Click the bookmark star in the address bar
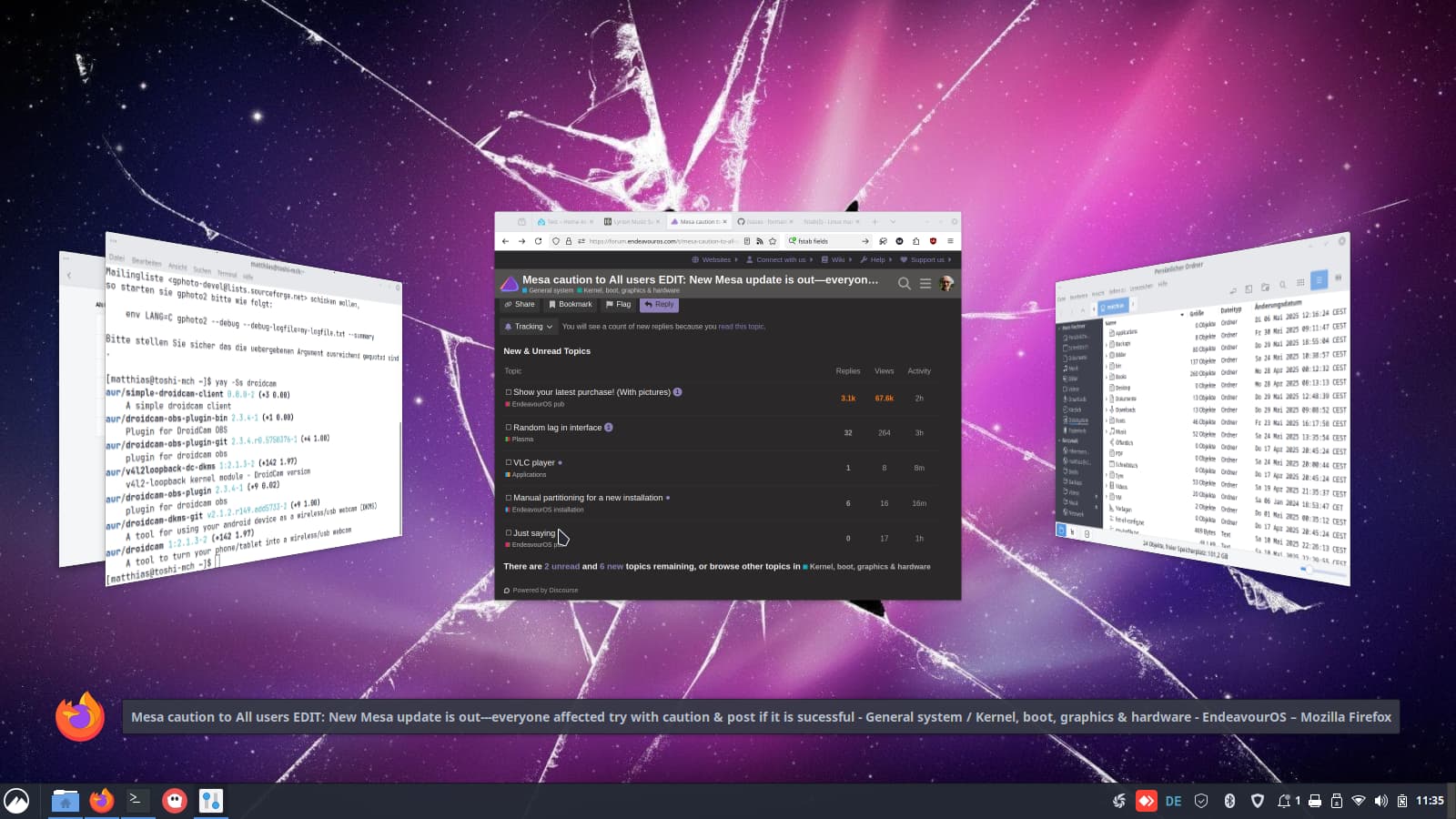Screen dimensions: 1456x819 [x=773, y=241]
